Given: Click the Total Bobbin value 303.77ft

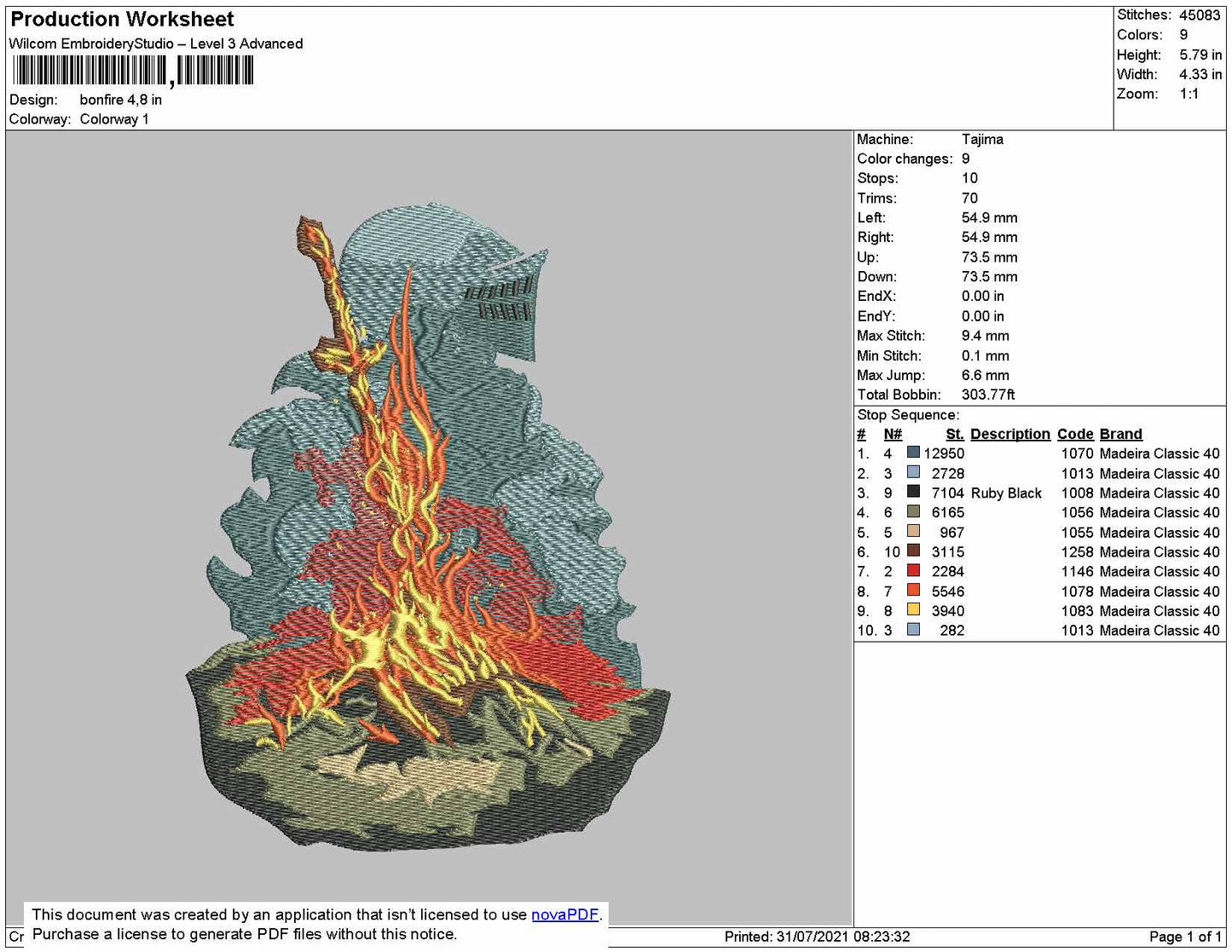Looking at the screenshot, I should pos(988,395).
